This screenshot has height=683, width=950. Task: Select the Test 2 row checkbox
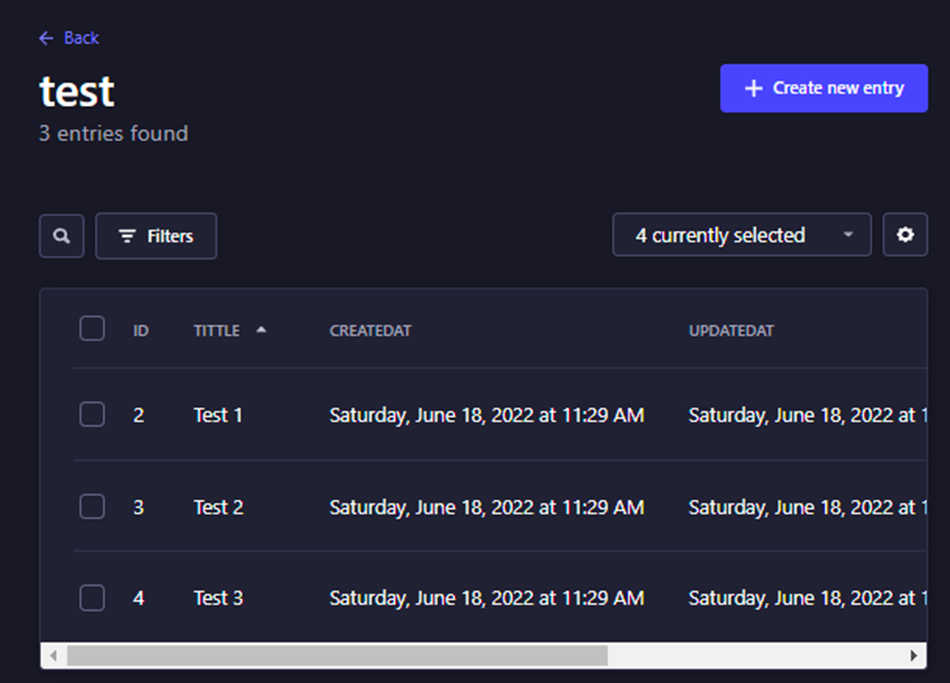pos(92,507)
